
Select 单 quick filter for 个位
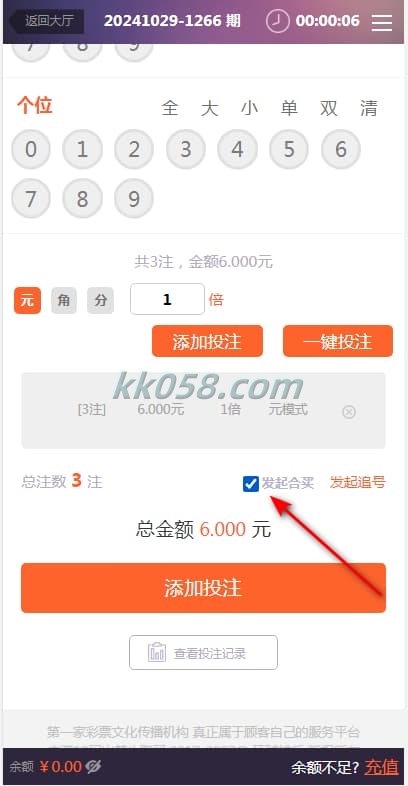289,108
